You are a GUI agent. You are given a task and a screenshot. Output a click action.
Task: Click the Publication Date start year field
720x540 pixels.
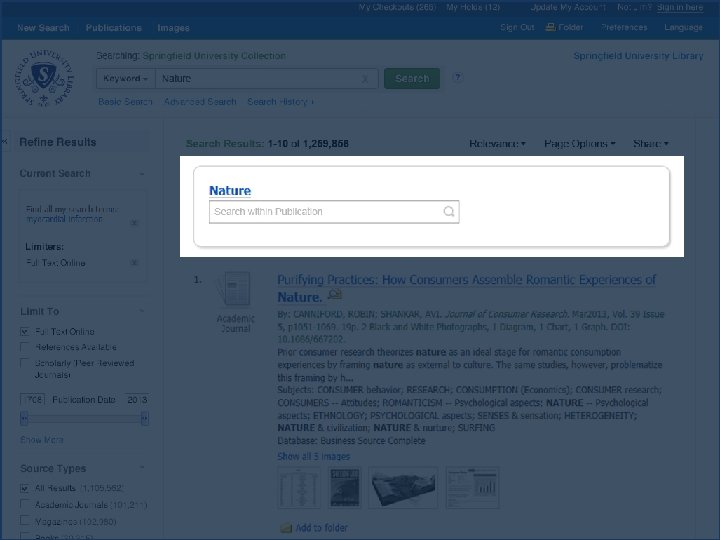[x=33, y=399]
